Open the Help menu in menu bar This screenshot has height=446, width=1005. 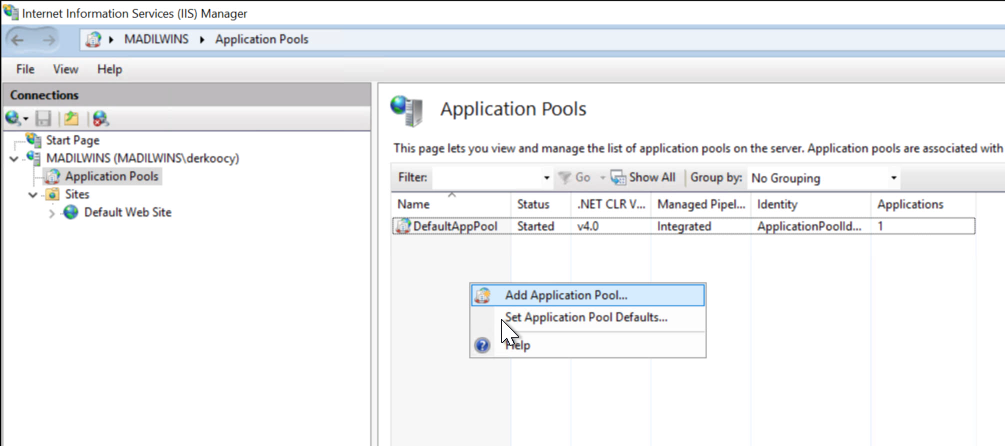tap(110, 69)
